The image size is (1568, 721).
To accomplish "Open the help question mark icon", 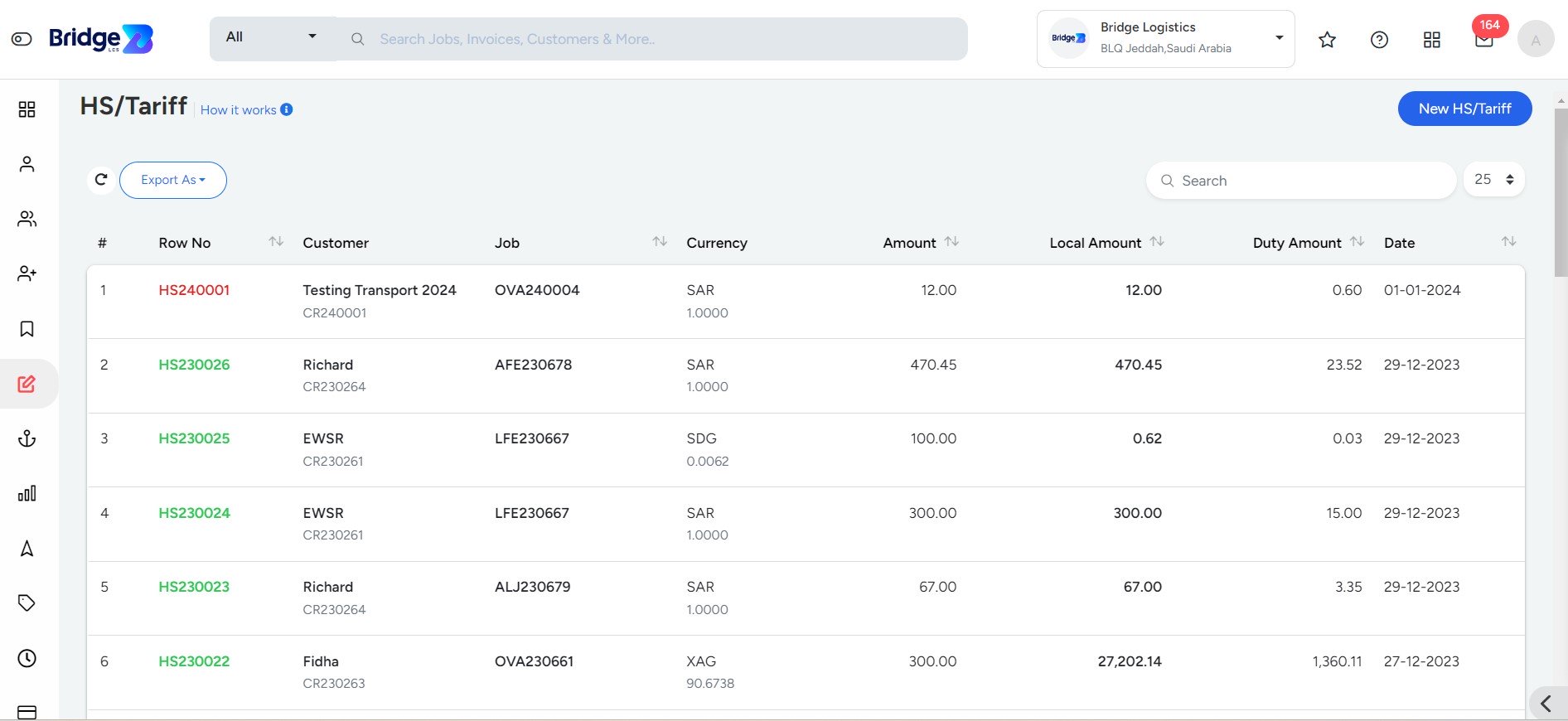I will pos(1379,39).
